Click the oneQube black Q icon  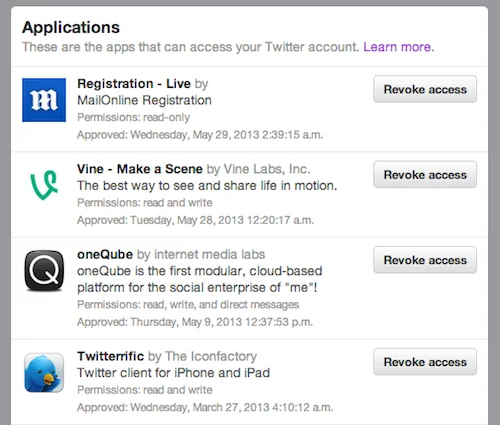pos(44,271)
